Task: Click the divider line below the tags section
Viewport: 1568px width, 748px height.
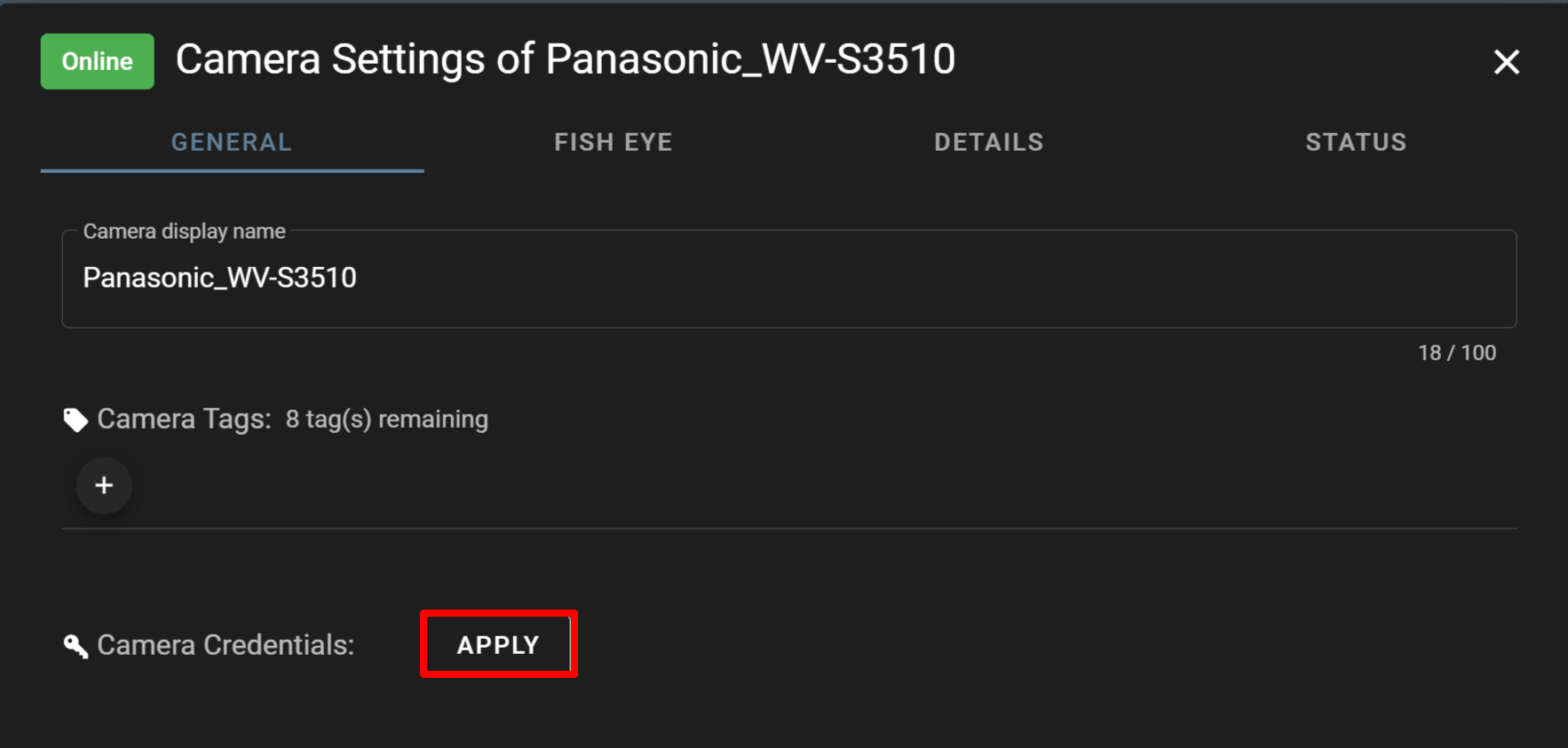Action: (x=788, y=529)
